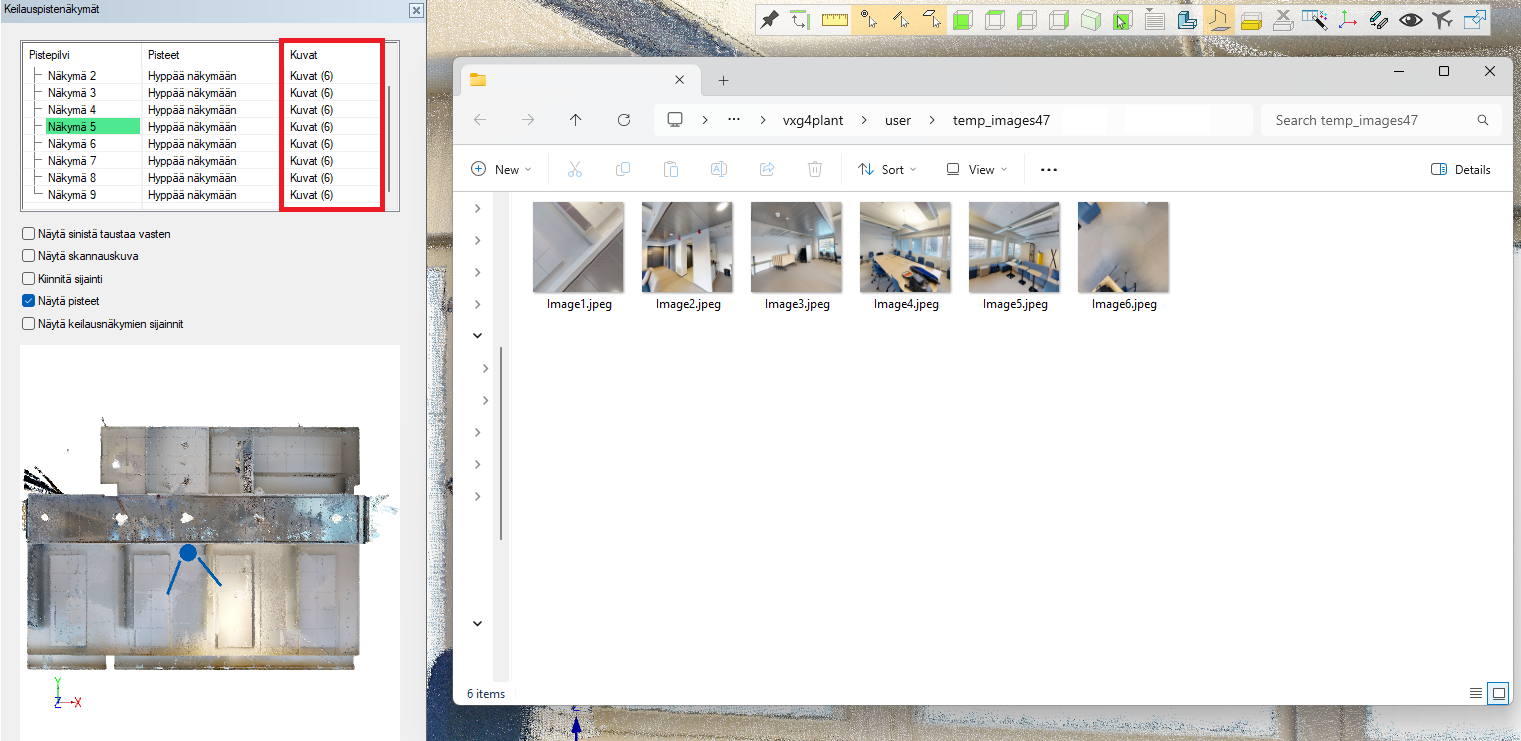Image resolution: width=1521 pixels, height=741 pixels.
Task: Tick the 'Kiinnitä sijainti' checkbox
Action: [29, 279]
